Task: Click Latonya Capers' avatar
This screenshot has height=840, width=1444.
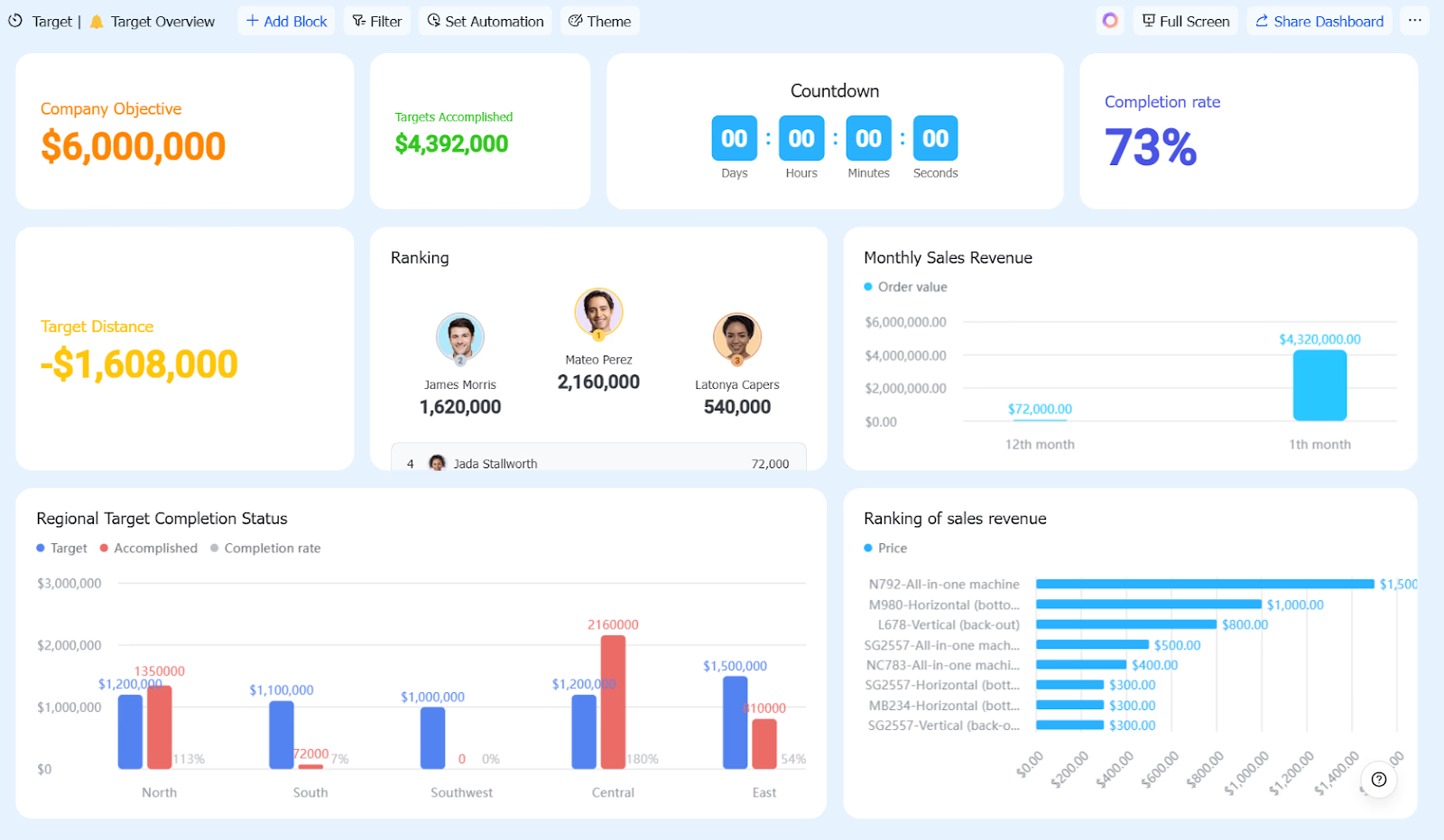Action: tap(737, 338)
